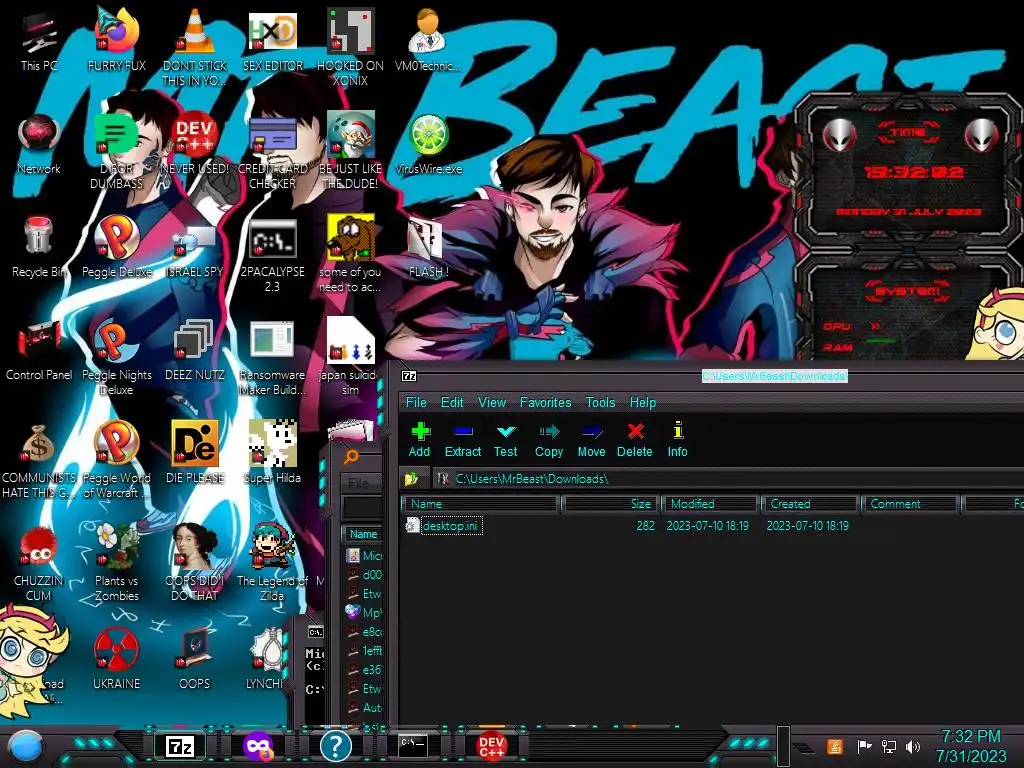Viewport: 1024px width, 768px height.
Task: Click Name header in background window list
Action: [x=363, y=534]
